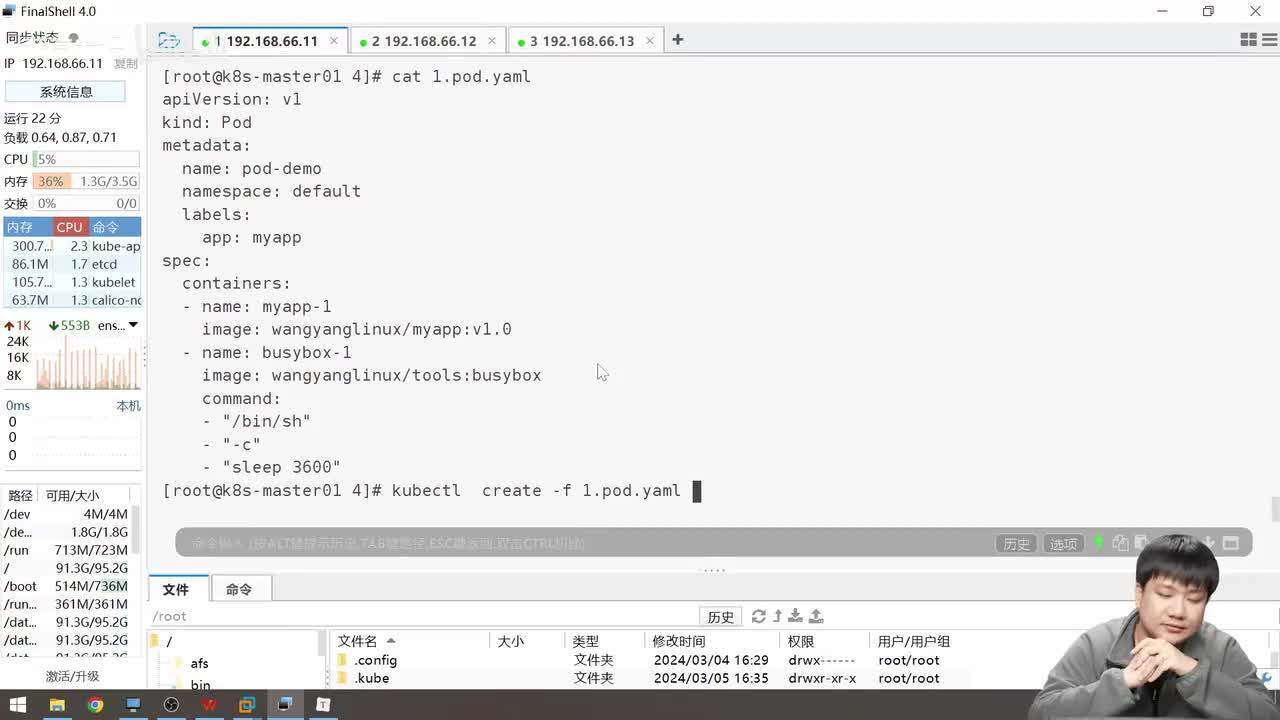Open the Windows Start menu
Image resolution: width=1280 pixels, height=720 pixels.
(x=18, y=705)
